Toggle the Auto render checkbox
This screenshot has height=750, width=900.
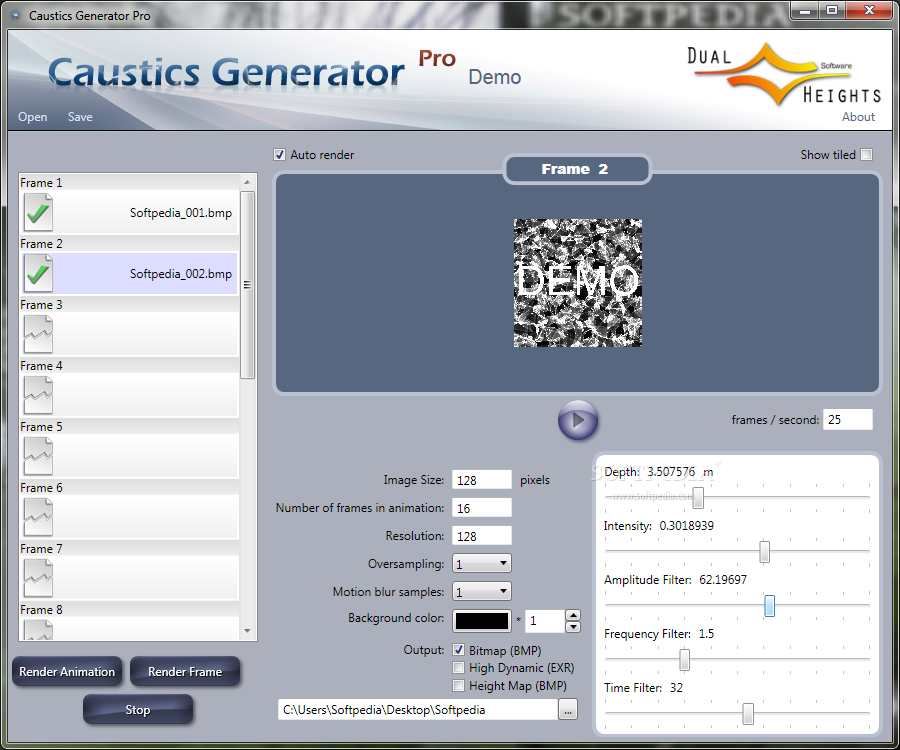pos(280,154)
